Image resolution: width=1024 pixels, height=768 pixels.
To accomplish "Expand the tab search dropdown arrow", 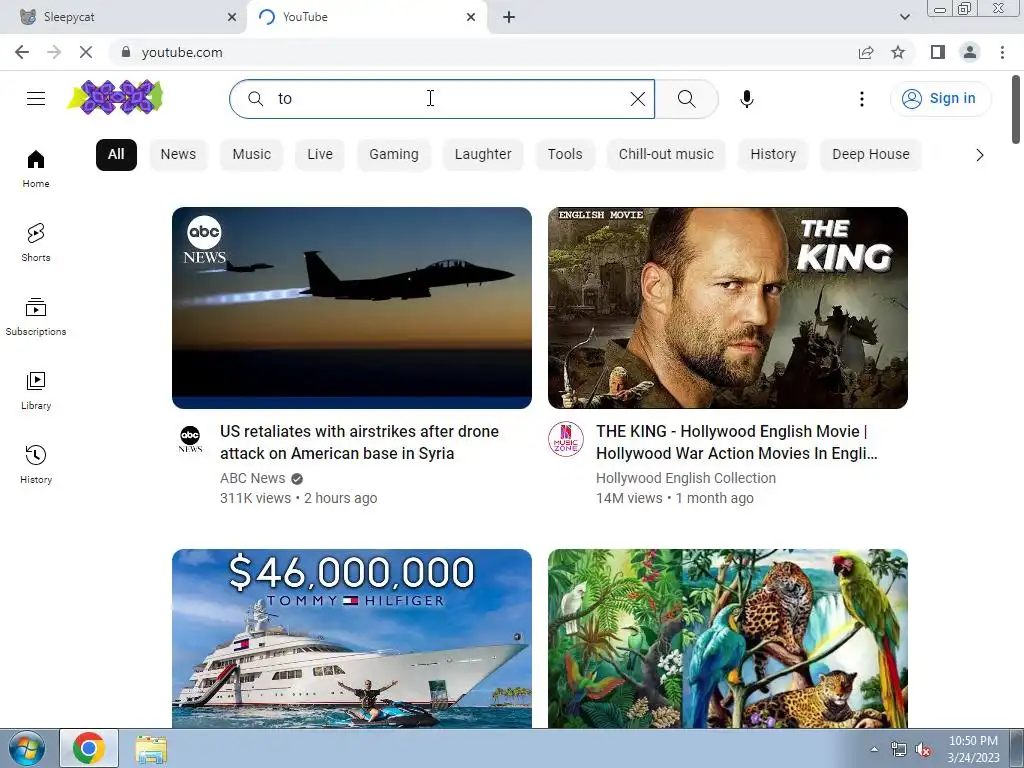I will [x=904, y=17].
